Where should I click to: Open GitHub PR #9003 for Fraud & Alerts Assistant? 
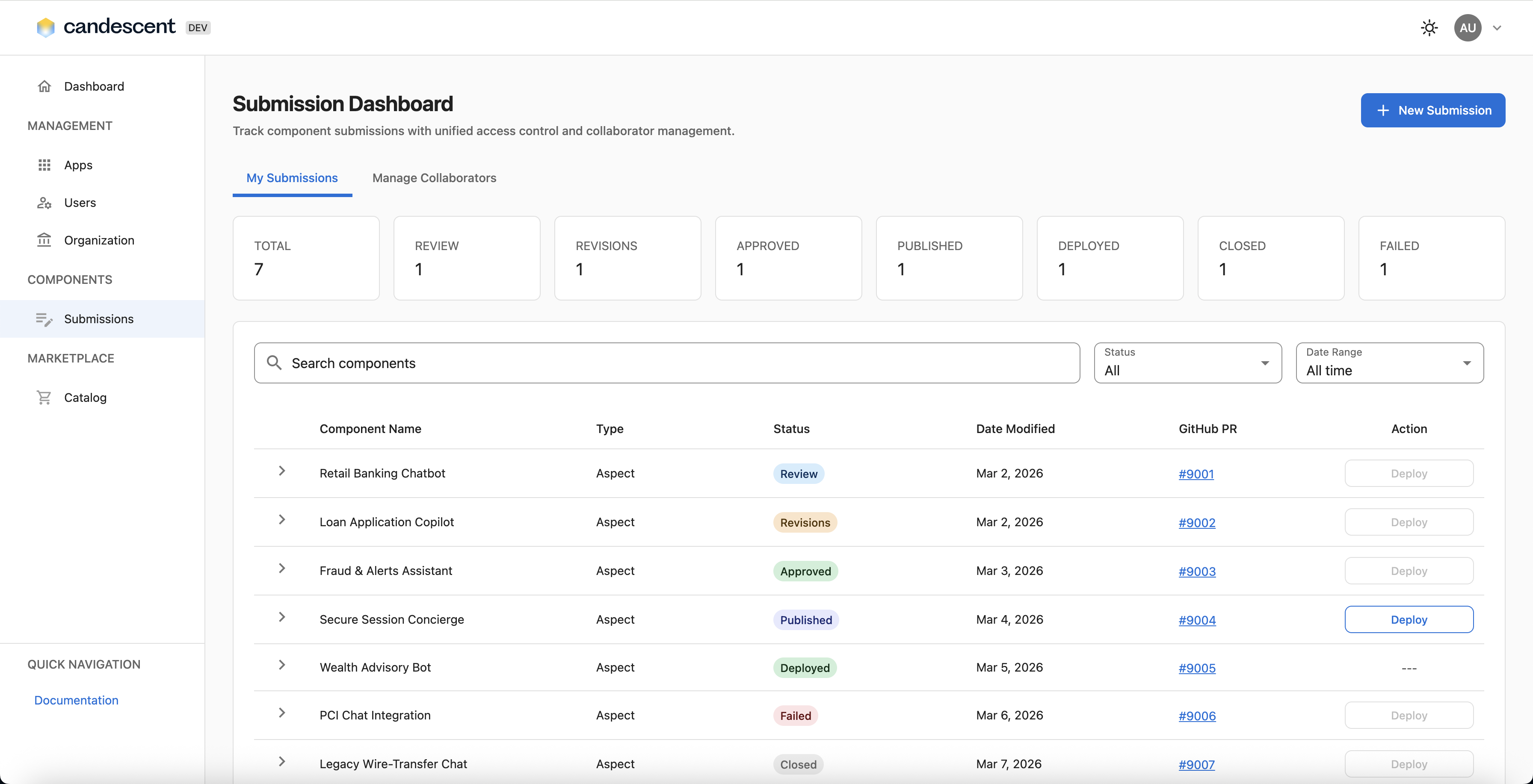tap(1197, 571)
